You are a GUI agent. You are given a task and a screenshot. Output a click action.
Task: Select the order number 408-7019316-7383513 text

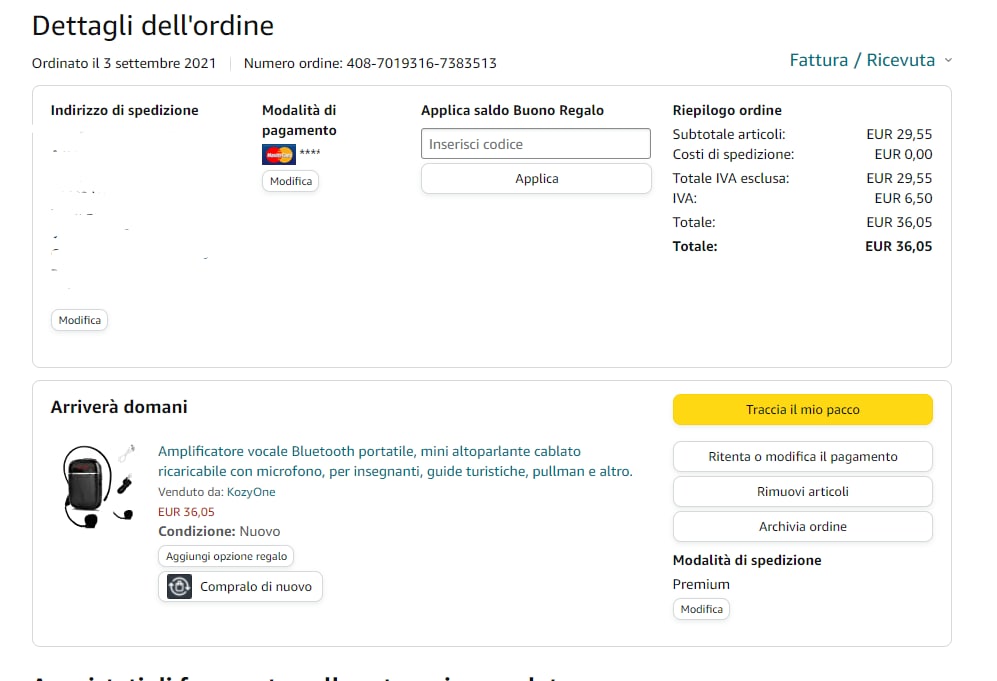point(421,64)
